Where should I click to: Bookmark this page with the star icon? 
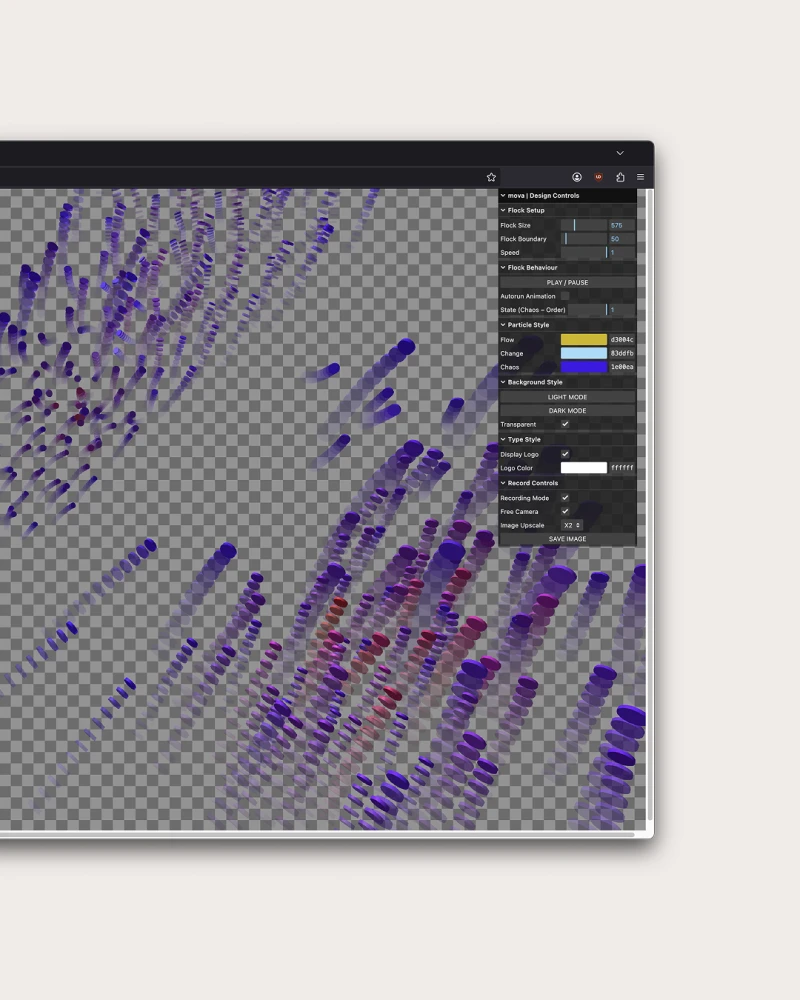(x=491, y=177)
